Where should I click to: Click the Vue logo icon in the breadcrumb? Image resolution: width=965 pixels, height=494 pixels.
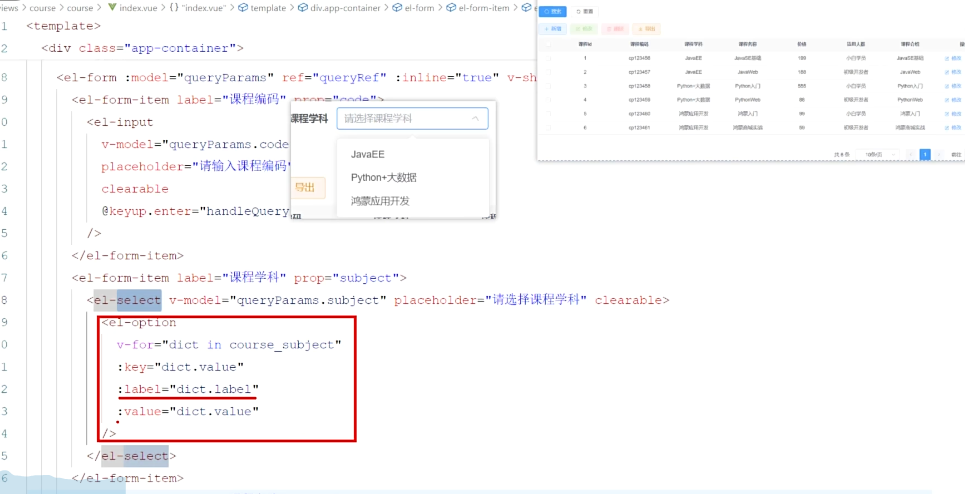[x=112, y=8]
